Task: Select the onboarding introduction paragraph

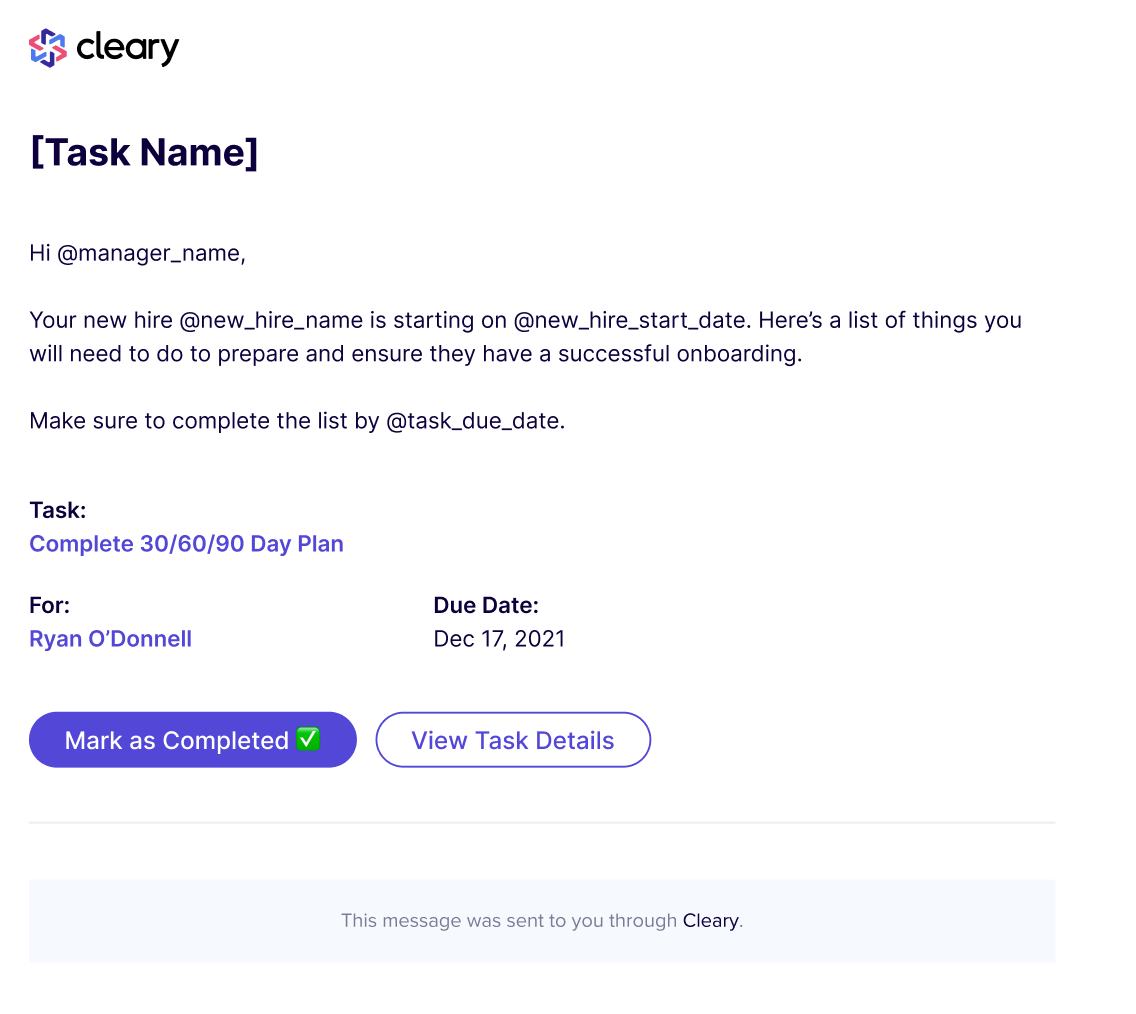Action: pos(525,338)
